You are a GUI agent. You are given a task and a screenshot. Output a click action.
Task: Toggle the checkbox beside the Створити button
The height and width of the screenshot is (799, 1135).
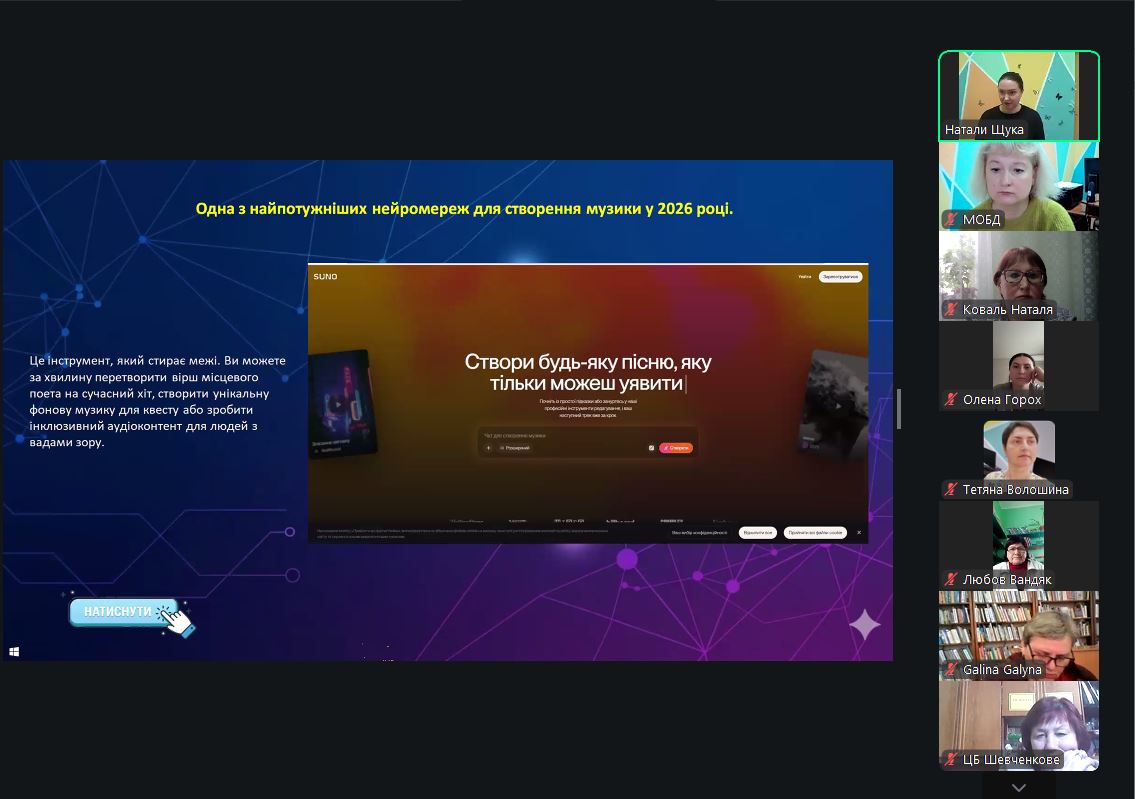click(x=651, y=448)
